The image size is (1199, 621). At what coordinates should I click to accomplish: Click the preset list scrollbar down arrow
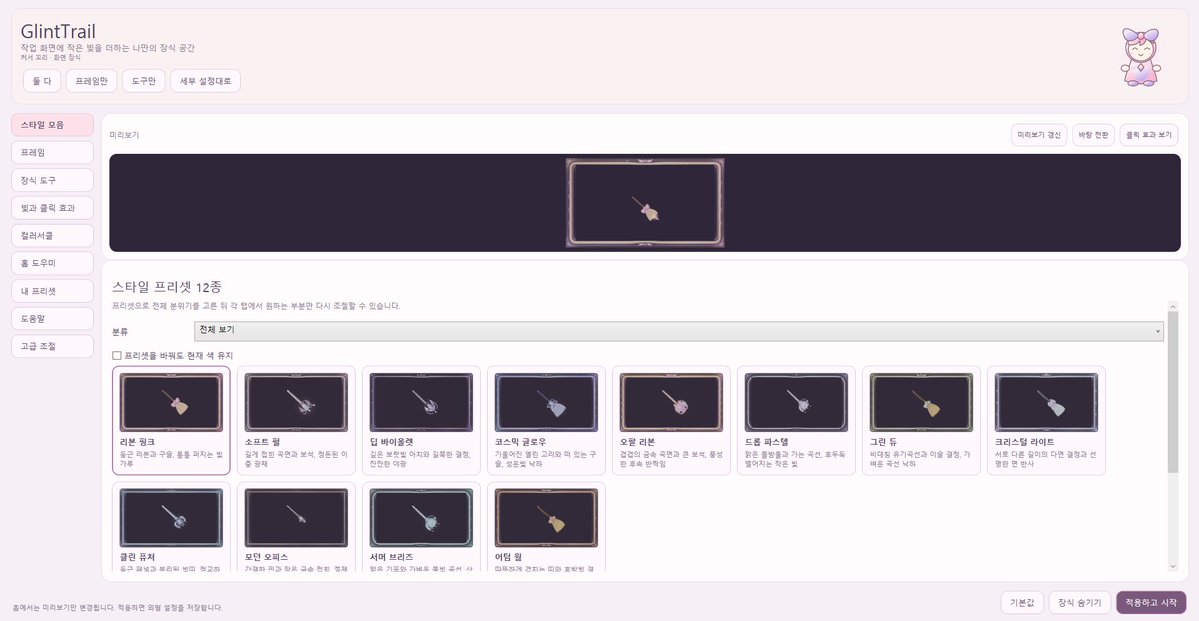tap(1173, 566)
